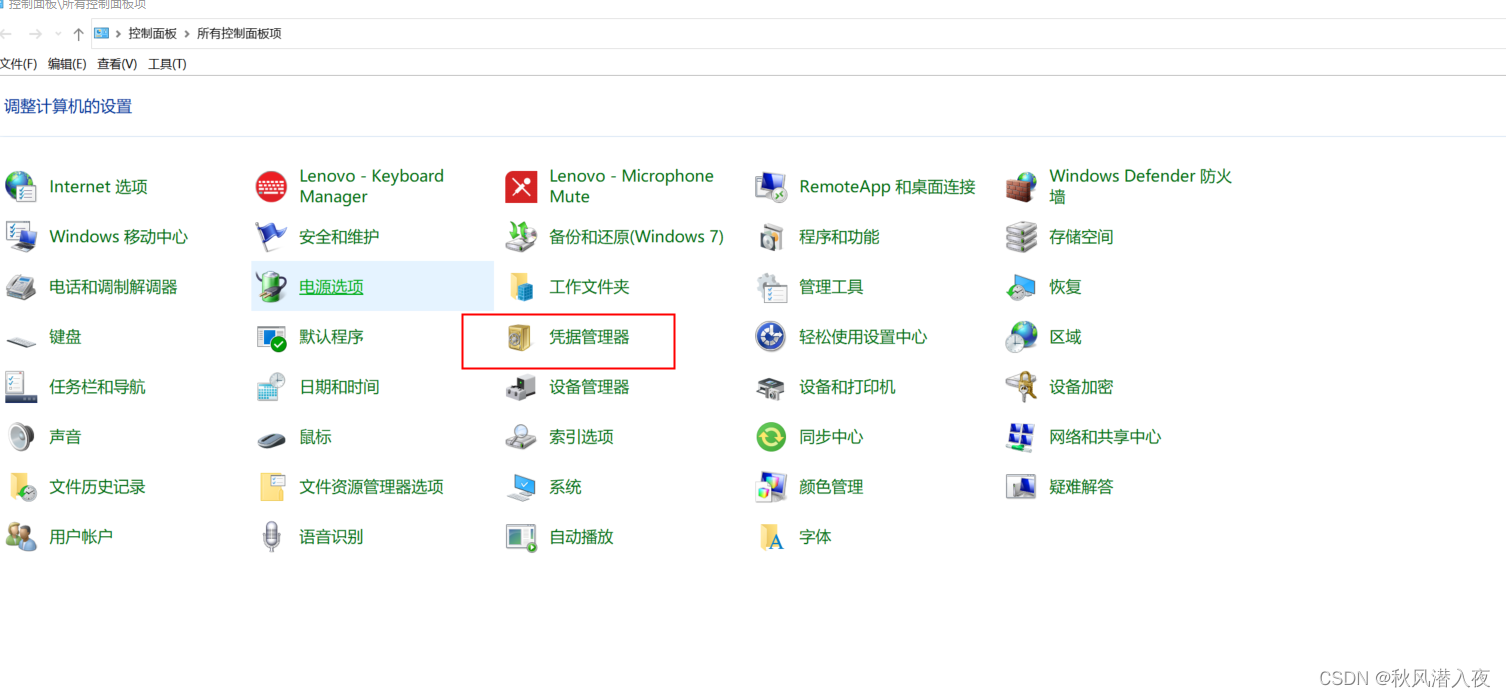Viewport: 1506px width, 698px height.
Task: Click the 系统 computer icon
Action: pos(521,486)
